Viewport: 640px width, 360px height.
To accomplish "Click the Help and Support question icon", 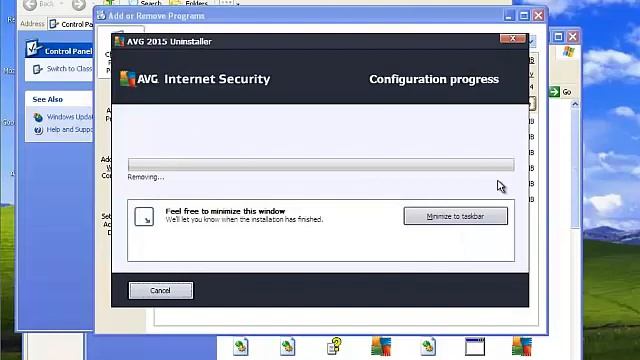I will point(38,130).
